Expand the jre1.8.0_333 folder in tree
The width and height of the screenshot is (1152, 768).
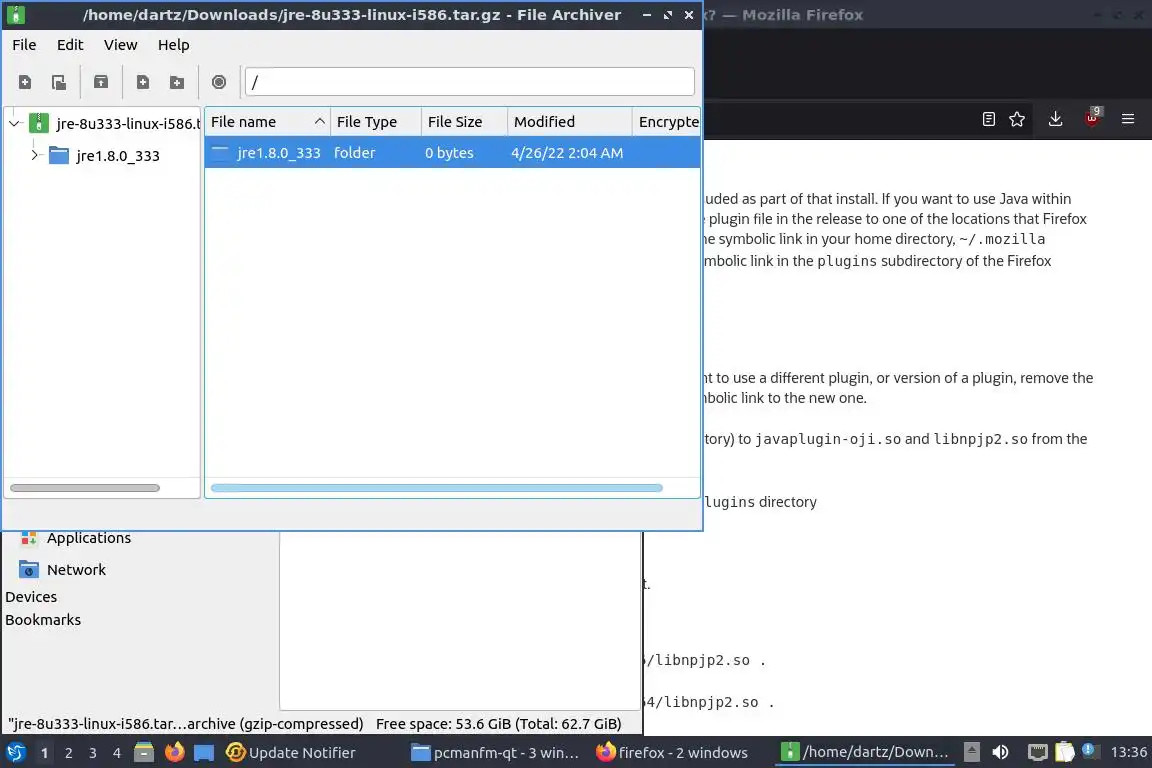pyautogui.click(x=34, y=155)
